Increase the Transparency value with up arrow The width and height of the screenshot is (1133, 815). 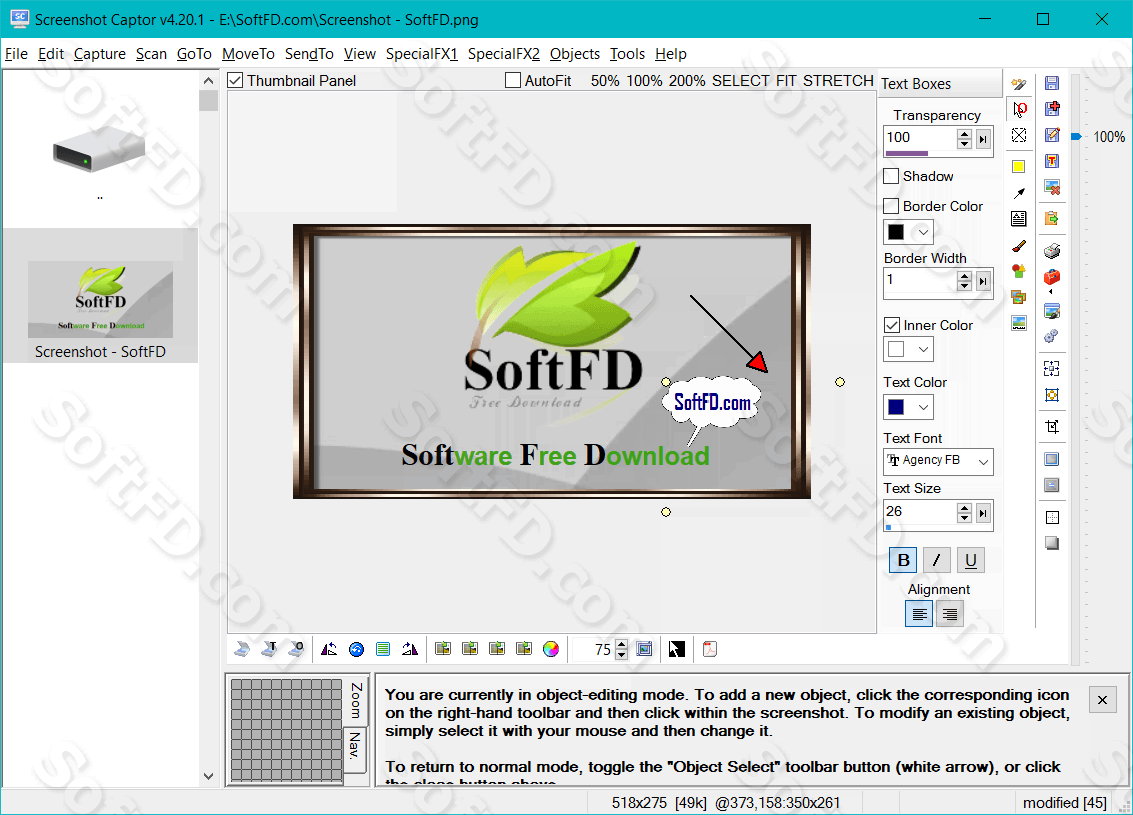(964, 134)
